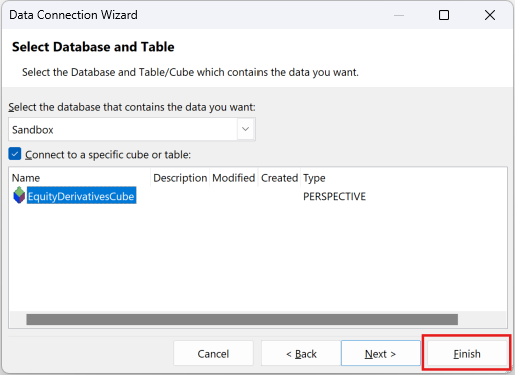The width and height of the screenshot is (515, 375).
Task: Close the Data Connection Wizard window
Action: click(x=490, y=15)
